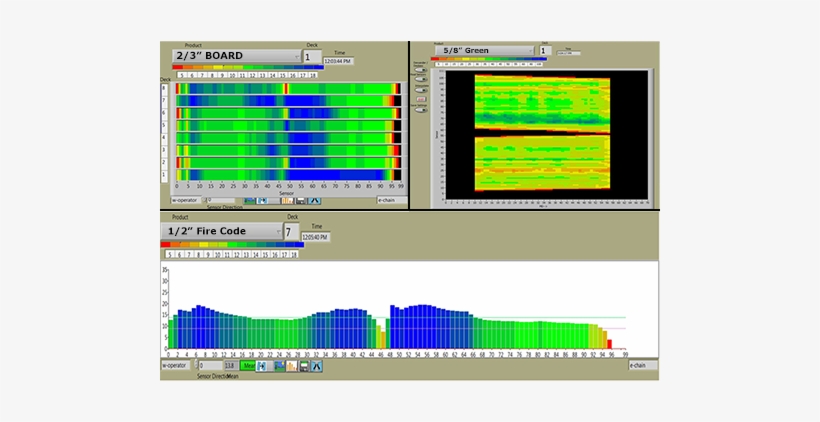
Task: Click heat map view icon in Fire Code panel
Action: [x=280, y=366]
